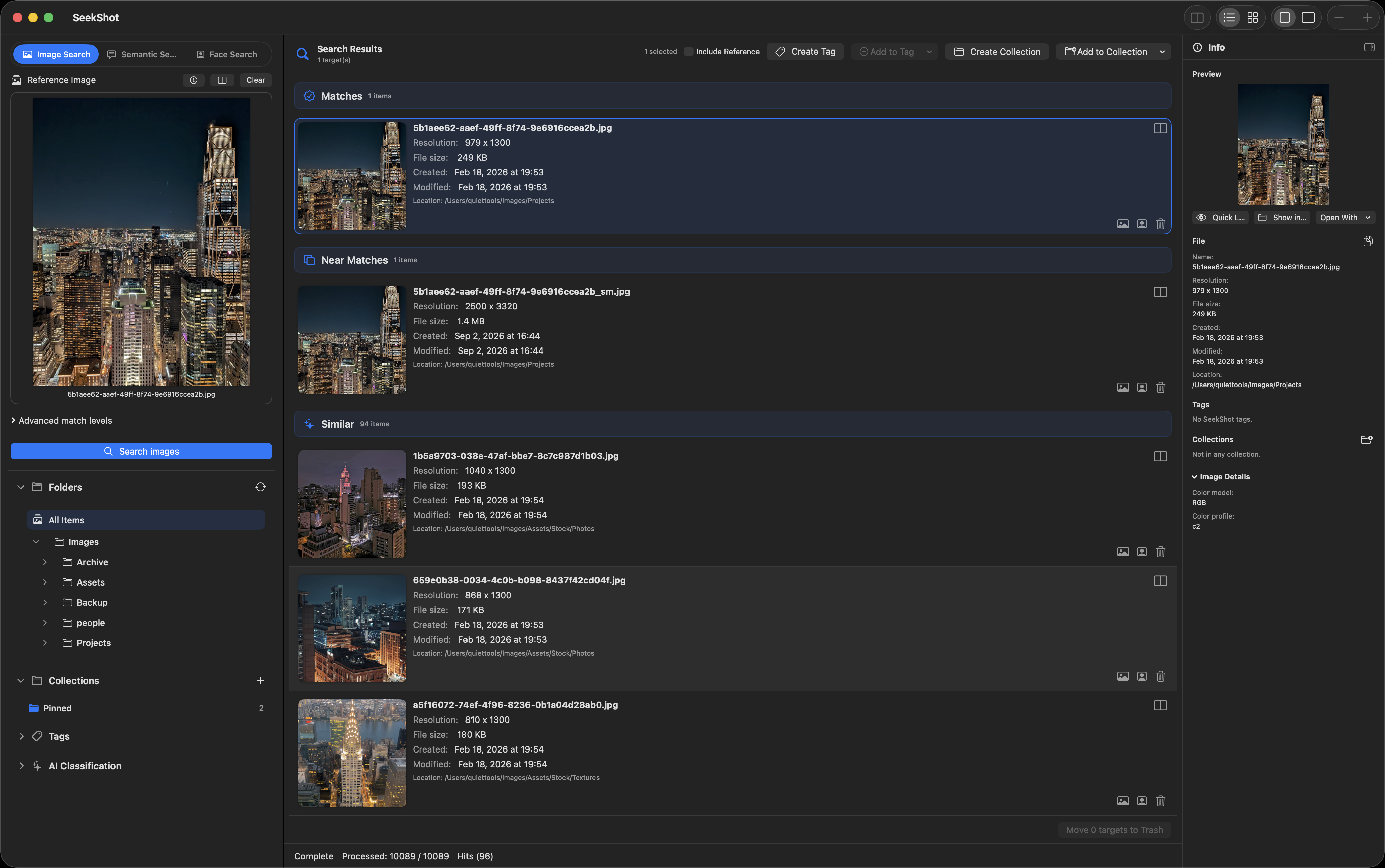1385x868 pixels.
Task: Switch to grid view layout
Action: pyautogui.click(x=1252, y=18)
